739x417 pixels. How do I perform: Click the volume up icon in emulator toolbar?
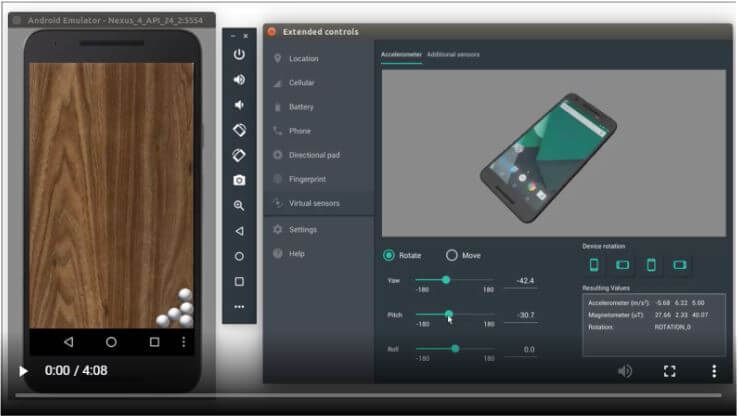point(239,80)
